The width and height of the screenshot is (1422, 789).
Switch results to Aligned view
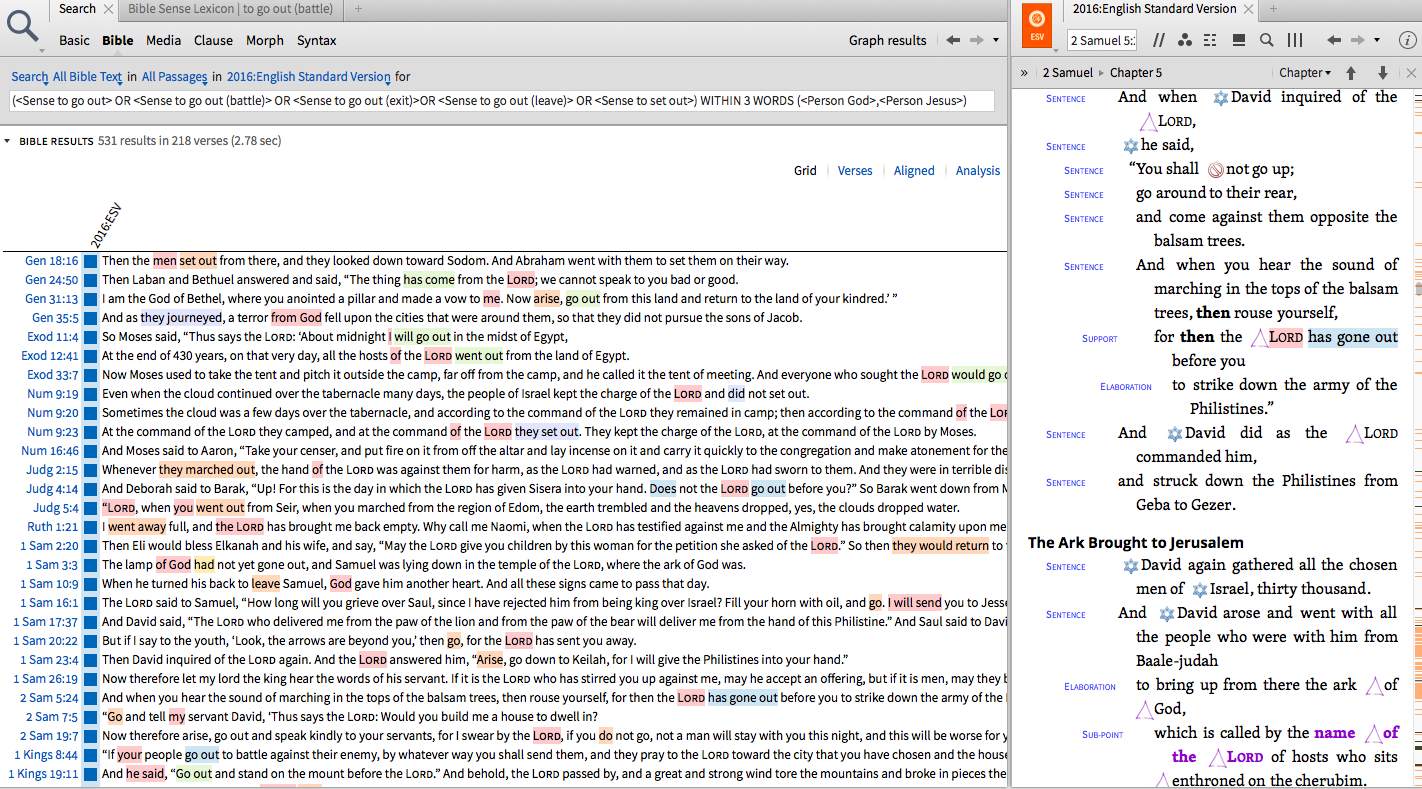click(914, 171)
